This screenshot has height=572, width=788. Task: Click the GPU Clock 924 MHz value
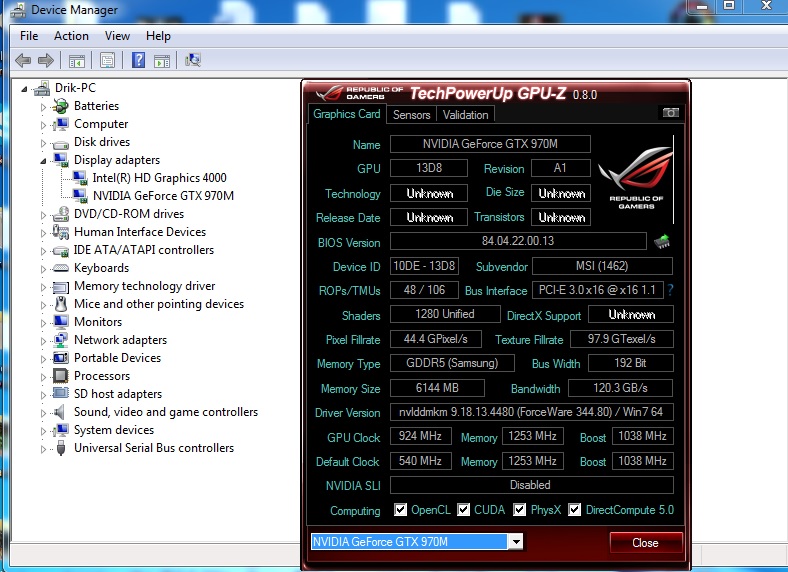(420, 436)
